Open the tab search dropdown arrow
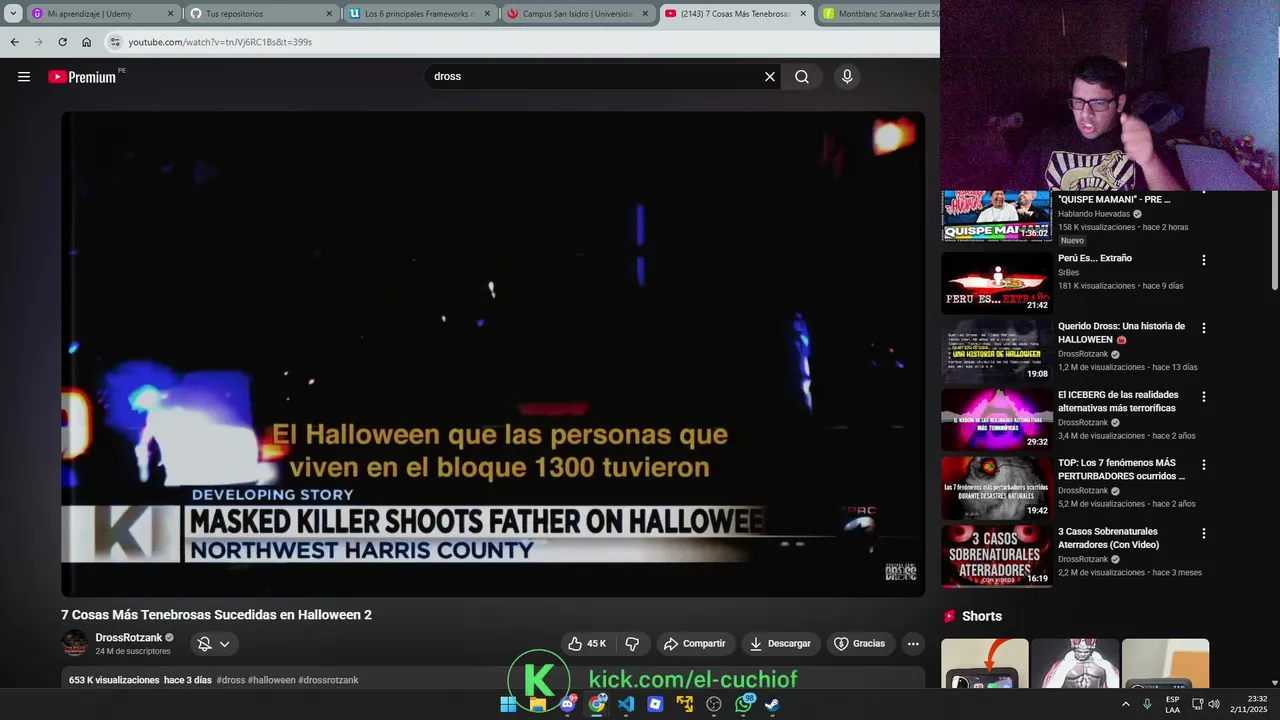The image size is (1280, 720). [x=13, y=14]
